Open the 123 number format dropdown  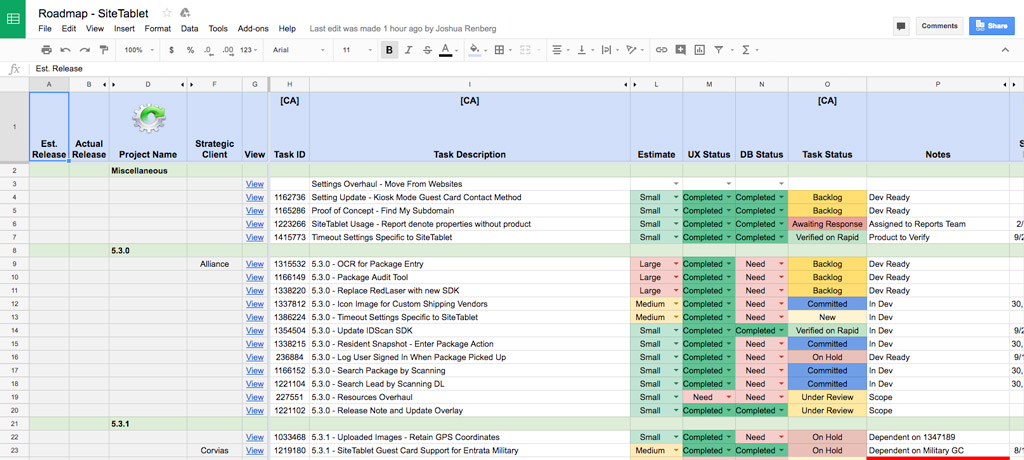pos(249,50)
